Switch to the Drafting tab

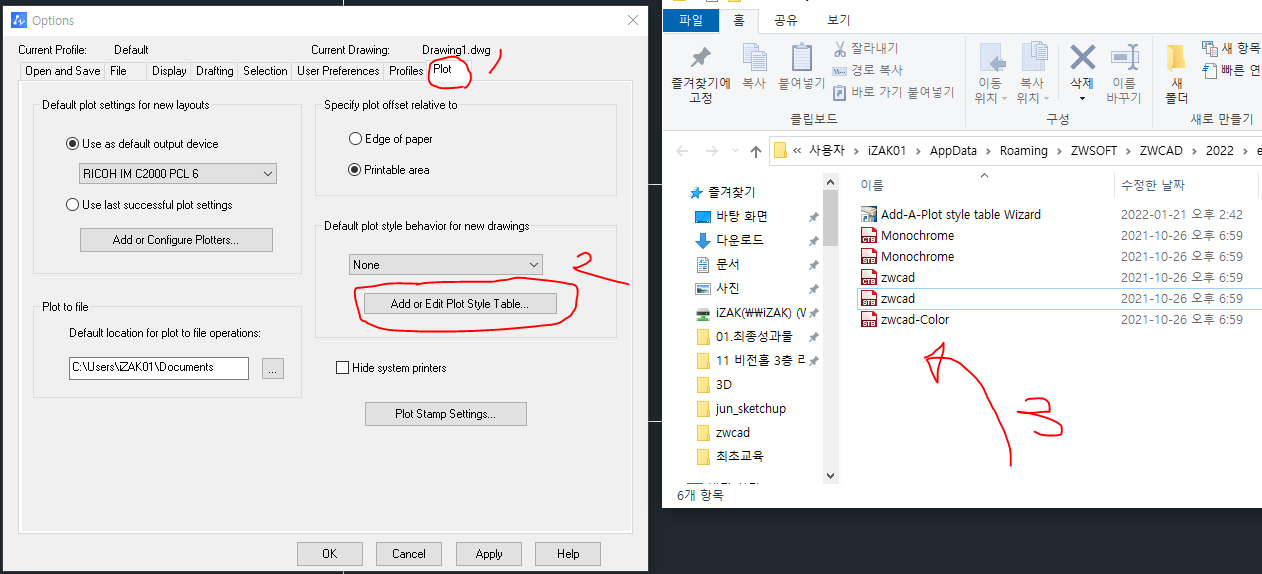tap(214, 71)
